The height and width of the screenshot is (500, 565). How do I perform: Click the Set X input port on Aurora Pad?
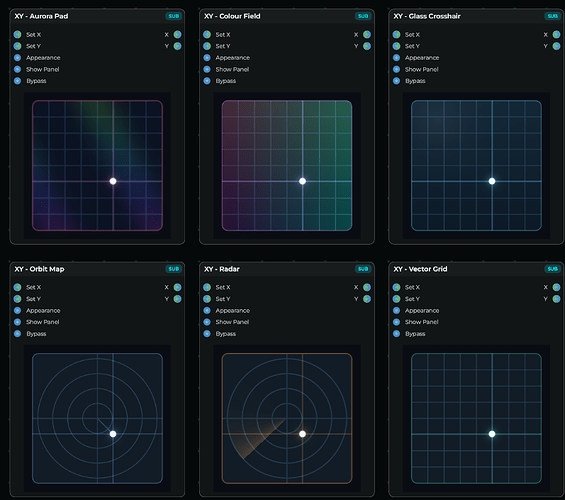(x=17, y=35)
